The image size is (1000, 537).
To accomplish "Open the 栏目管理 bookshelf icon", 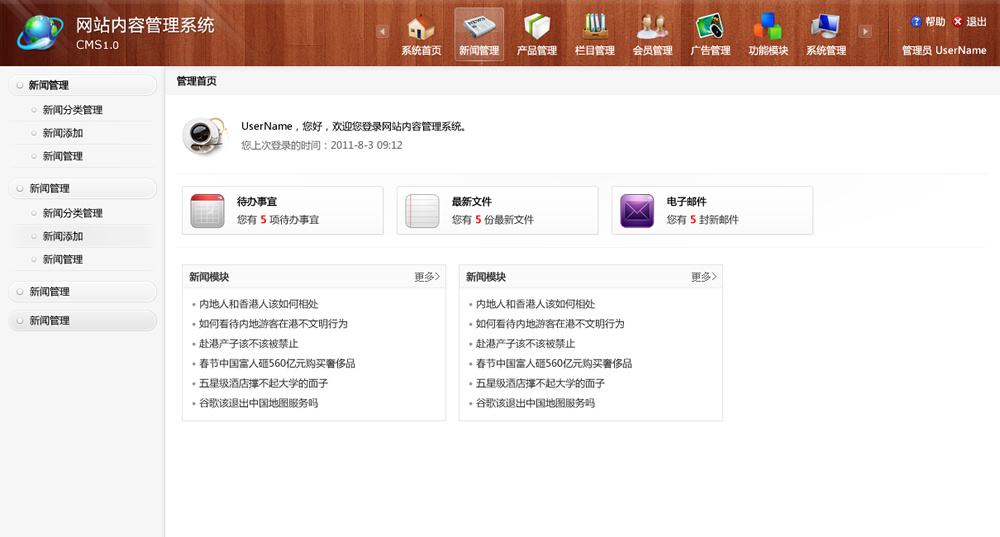I will click(x=595, y=27).
